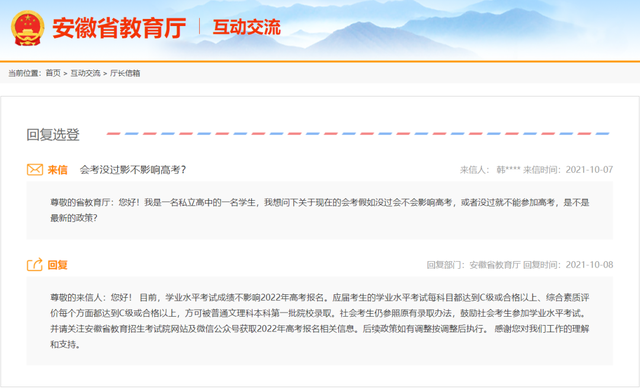Open 安徽省教育厅 site title
This screenshot has width=640, height=389.
[119, 28]
